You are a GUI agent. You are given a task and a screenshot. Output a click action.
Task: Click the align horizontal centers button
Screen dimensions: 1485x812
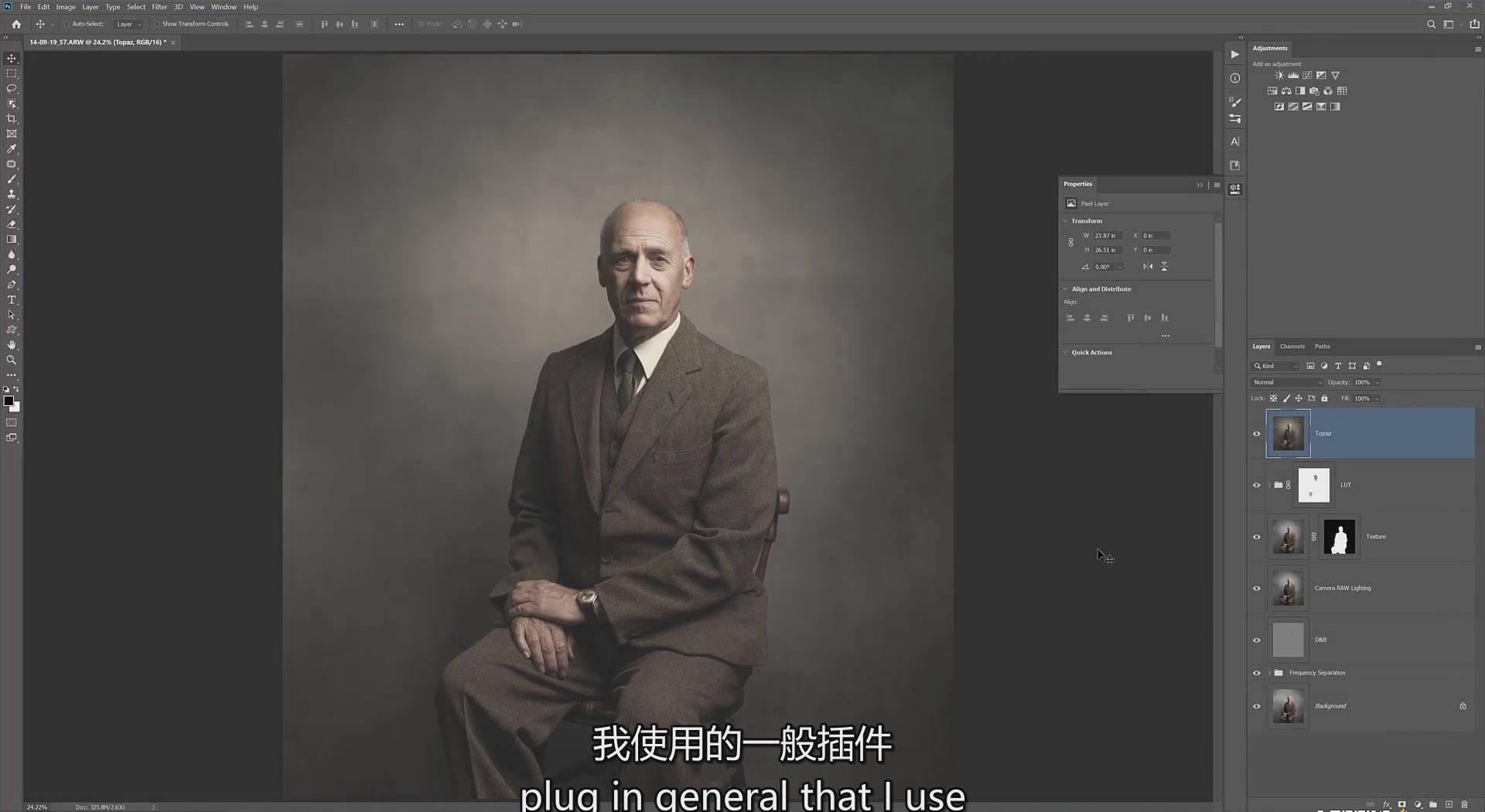[1087, 318]
